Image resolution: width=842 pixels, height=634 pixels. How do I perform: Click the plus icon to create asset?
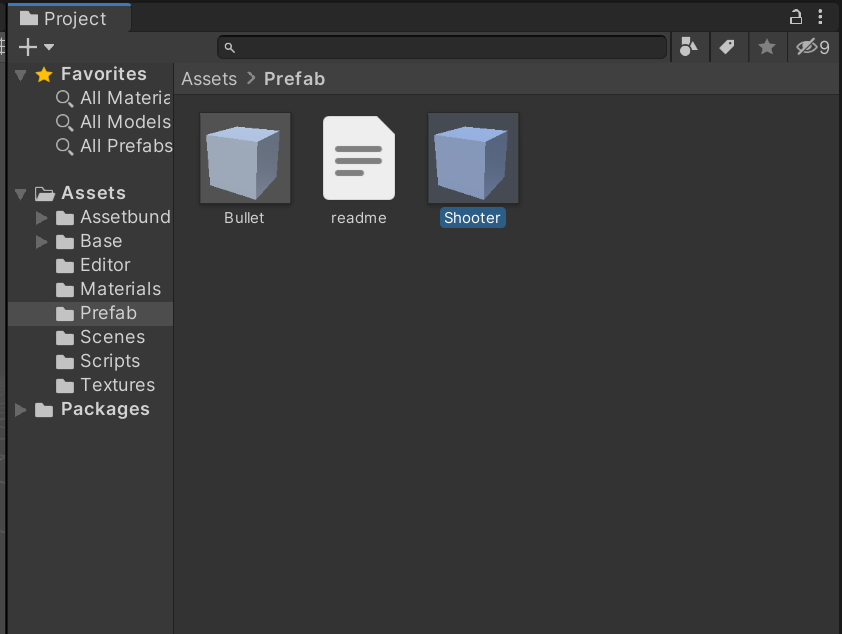coord(27,47)
